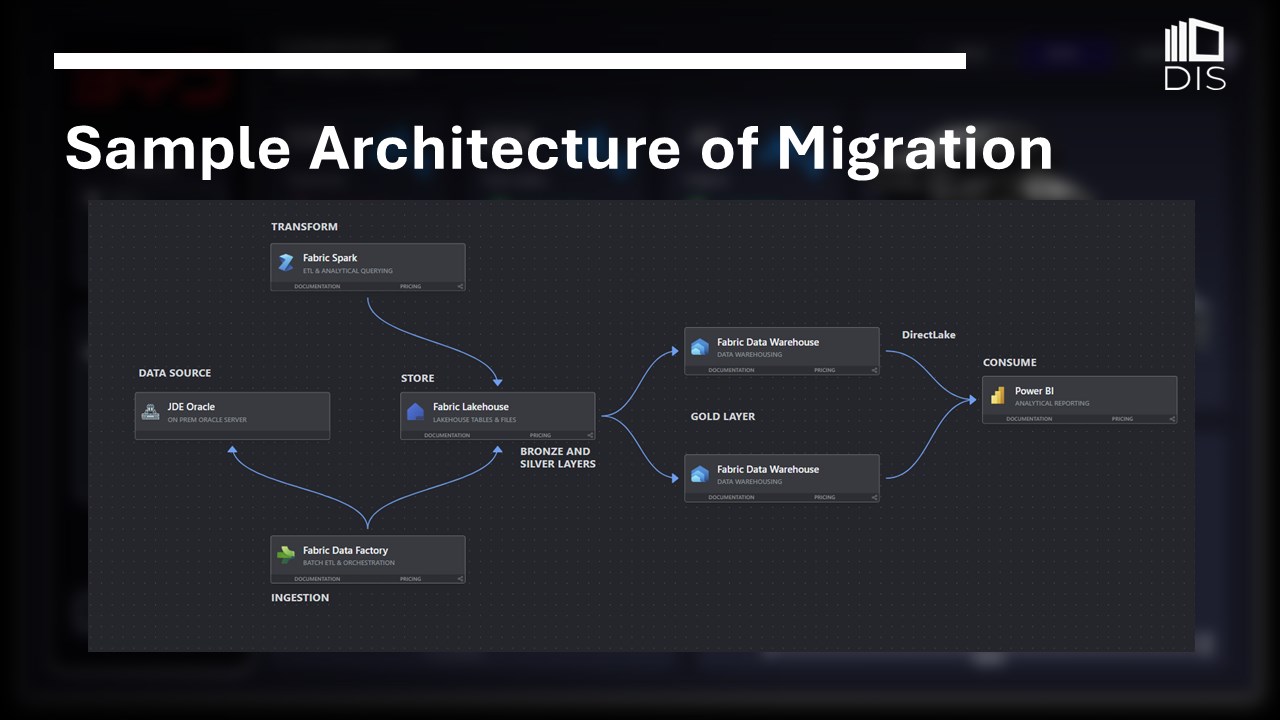Click the 'BATCH ETL & ORCHESTRATION' subtitle
1280x720 pixels.
(349, 563)
